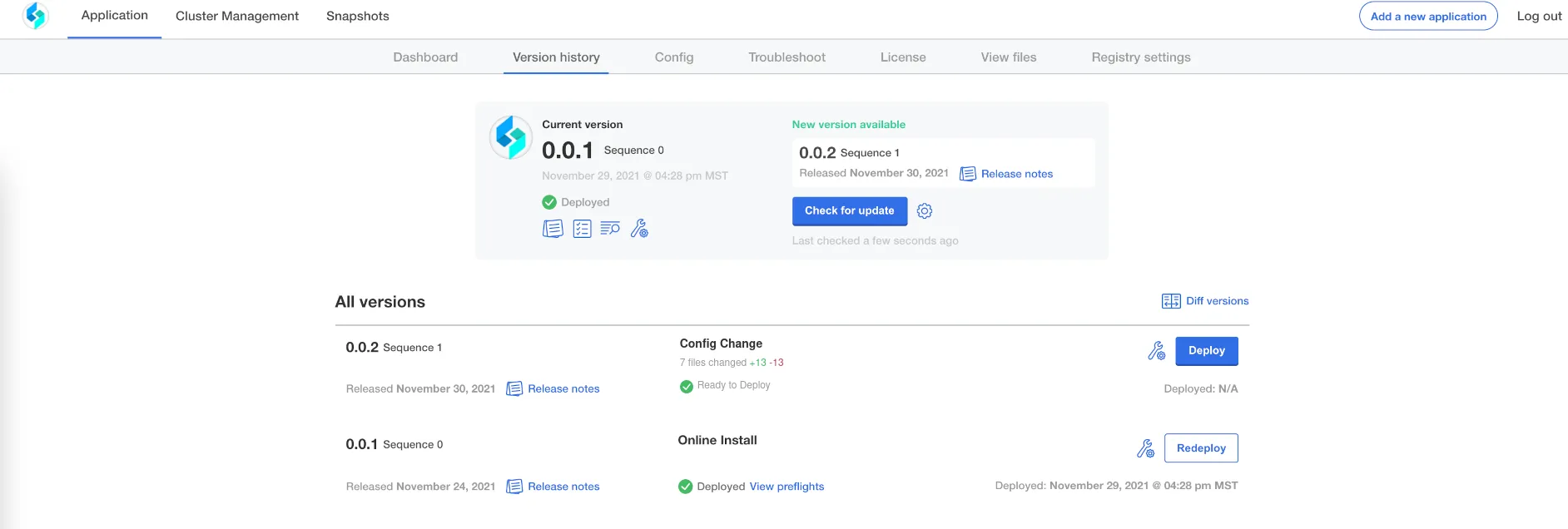Click the application icon beside Current version
Screen dimensions: 1568x529
[511, 137]
